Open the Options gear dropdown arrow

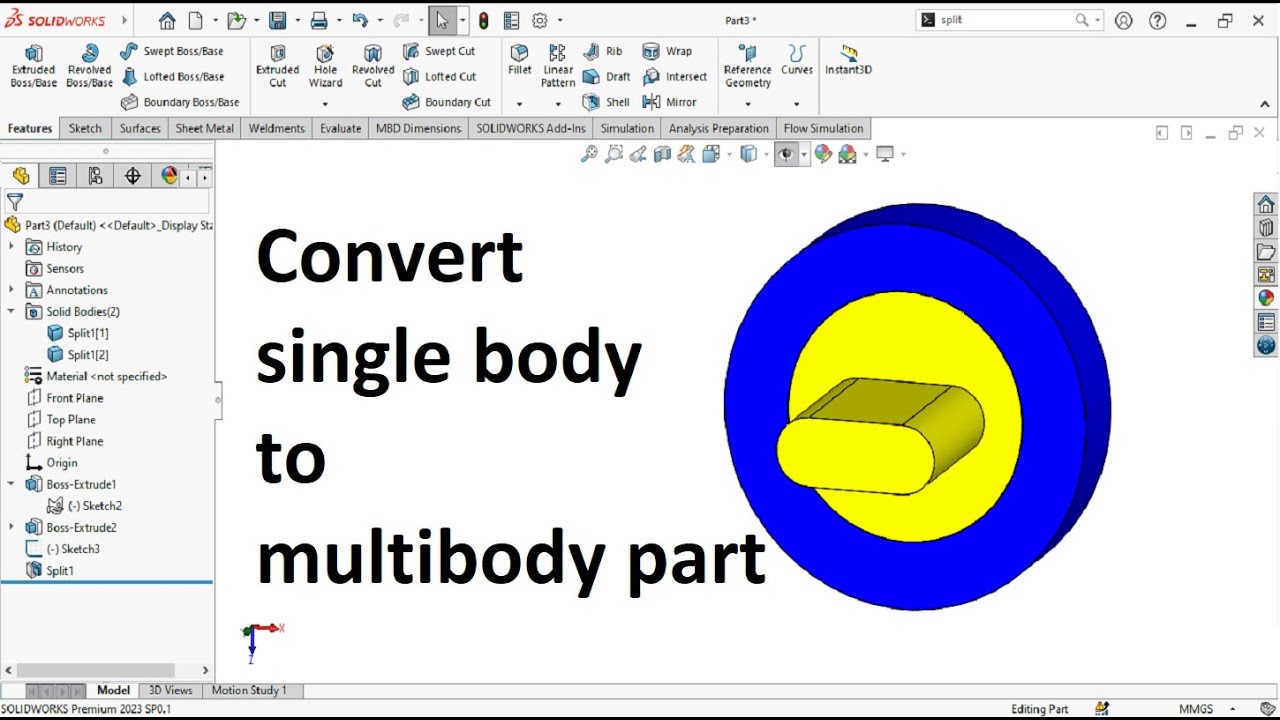click(559, 21)
